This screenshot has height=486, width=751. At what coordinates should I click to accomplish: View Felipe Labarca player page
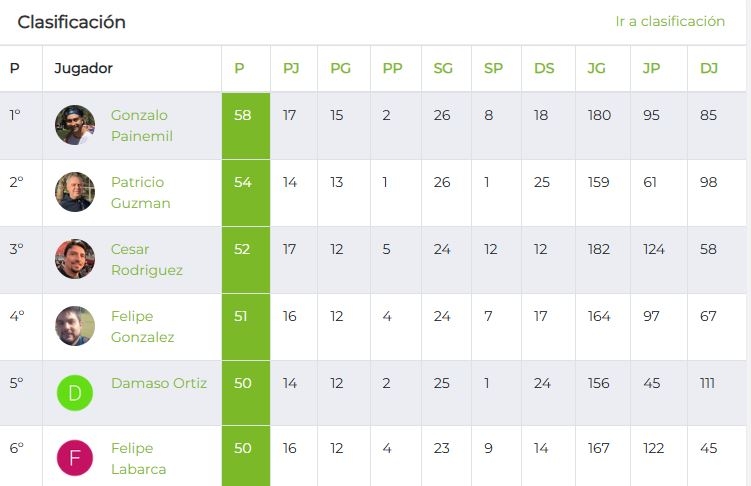pos(138,458)
